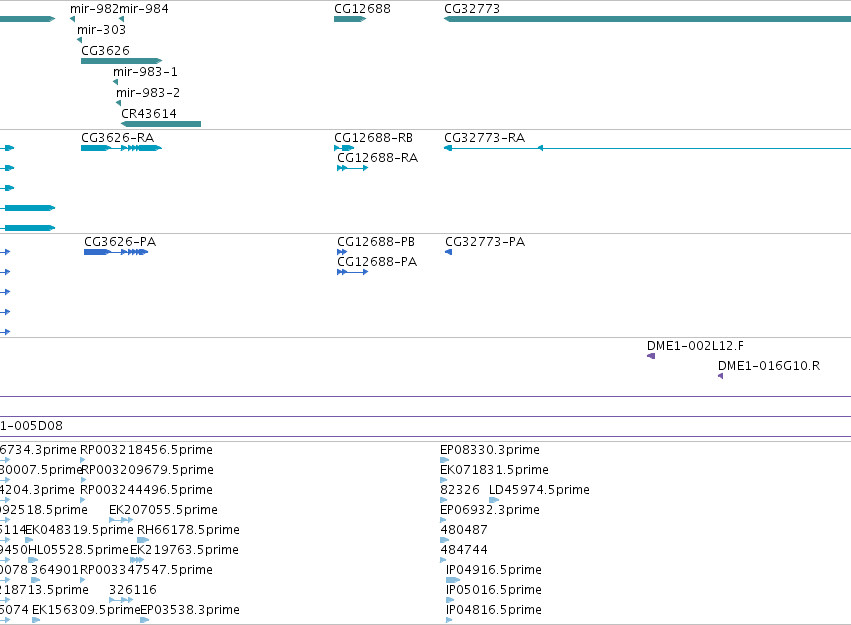Select the EK207055.5prime EST feature
The height and width of the screenshot is (625, 851).
pos(121,520)
